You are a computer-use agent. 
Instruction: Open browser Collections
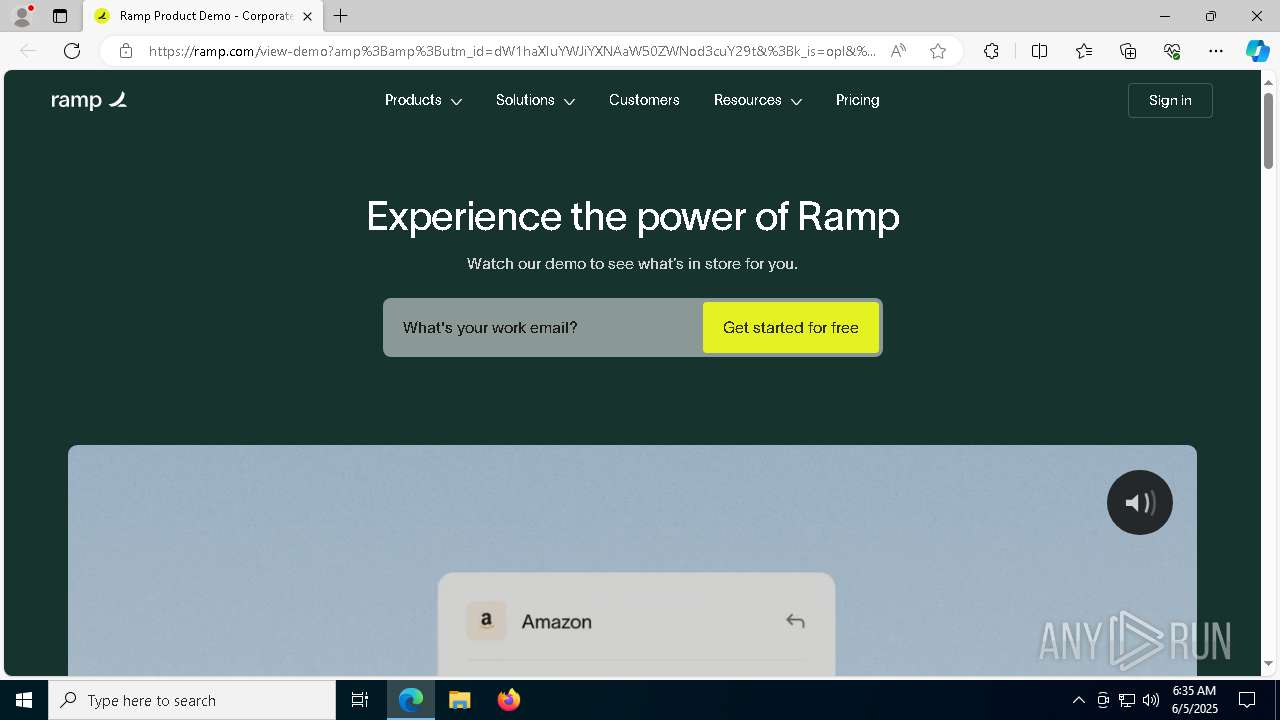click(x=1128, y=51)
